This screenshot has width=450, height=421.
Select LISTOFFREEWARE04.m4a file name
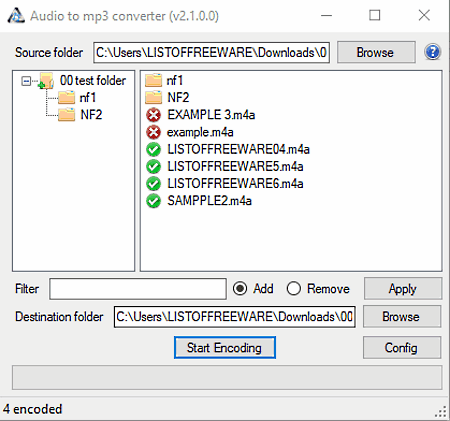238,149
